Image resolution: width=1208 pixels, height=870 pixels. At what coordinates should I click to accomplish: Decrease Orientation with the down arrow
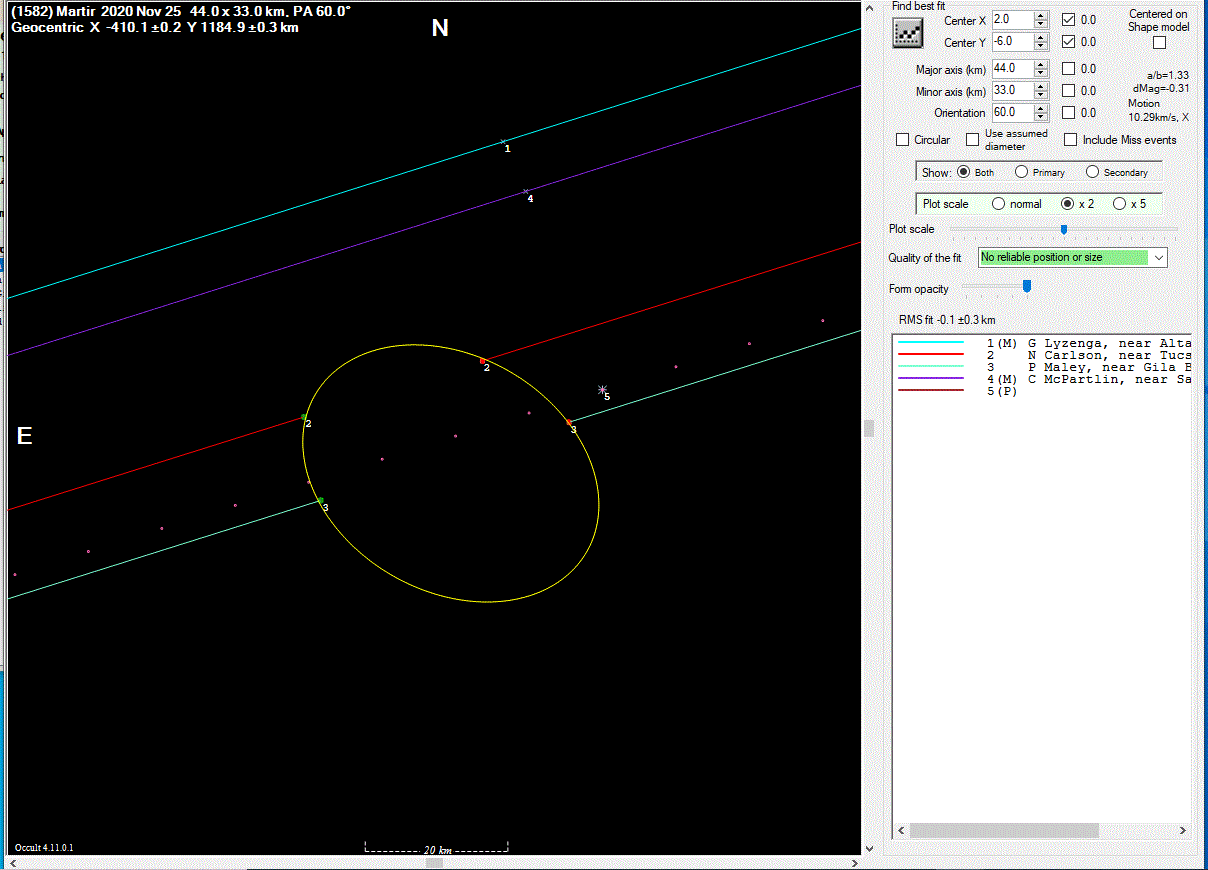(x=1041, y=117)
